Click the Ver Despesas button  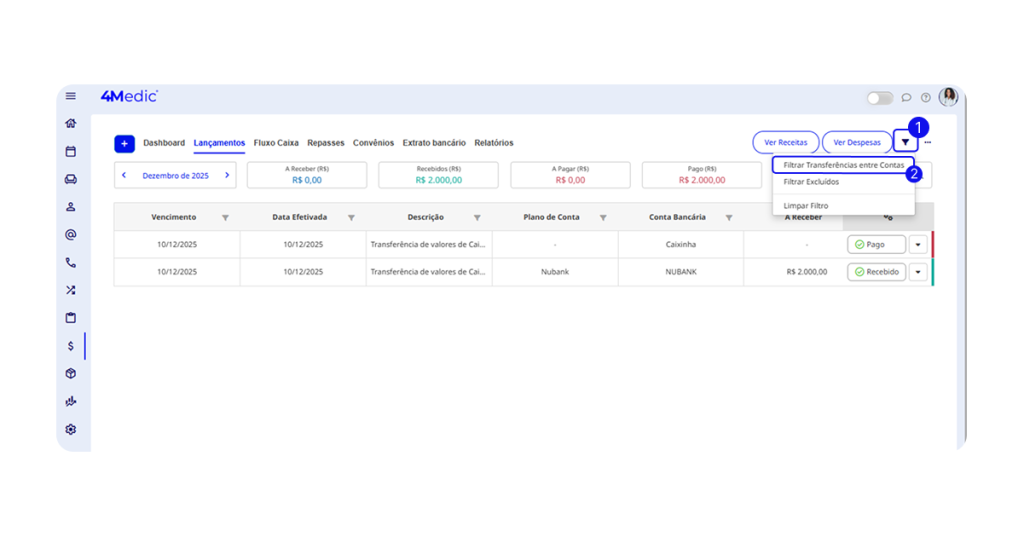pyautogui.click(x=857, y=143)
